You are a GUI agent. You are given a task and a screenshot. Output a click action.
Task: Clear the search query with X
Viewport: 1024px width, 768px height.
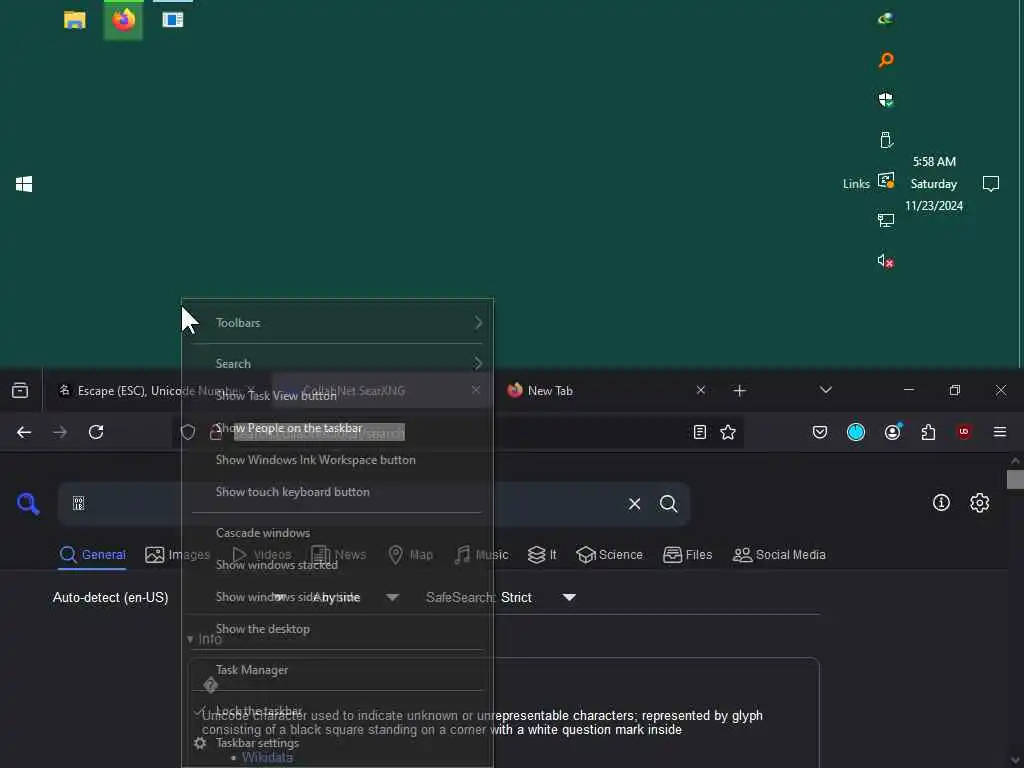(634, 504)
